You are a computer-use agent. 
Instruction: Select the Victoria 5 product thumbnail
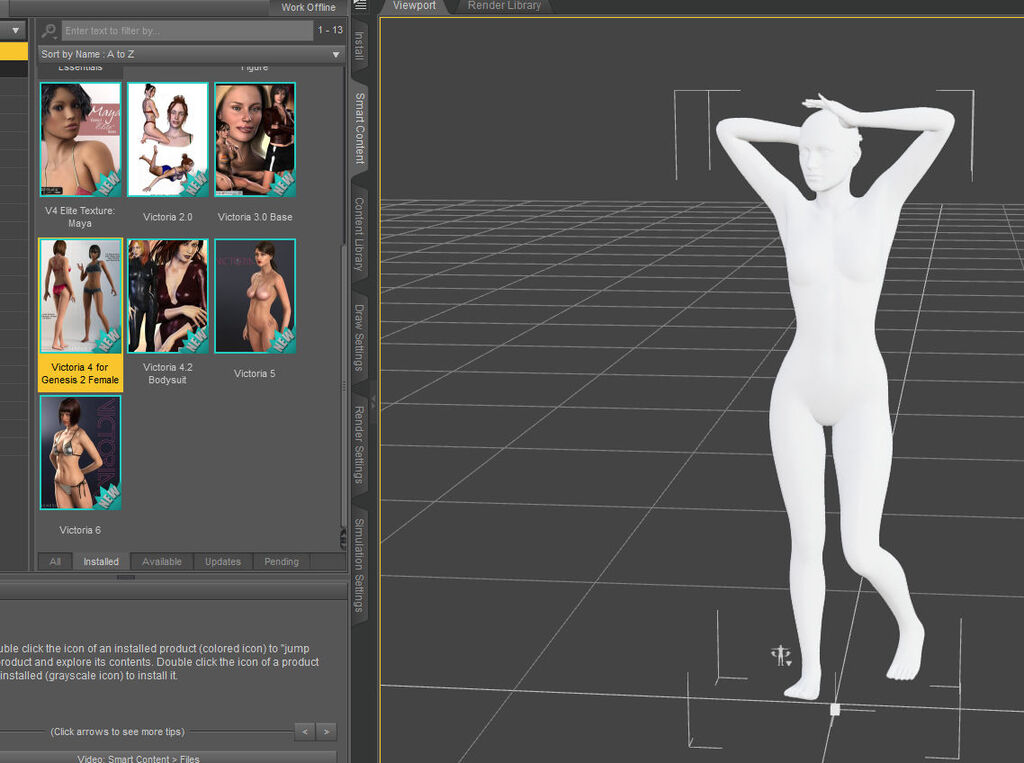[255, 296]
